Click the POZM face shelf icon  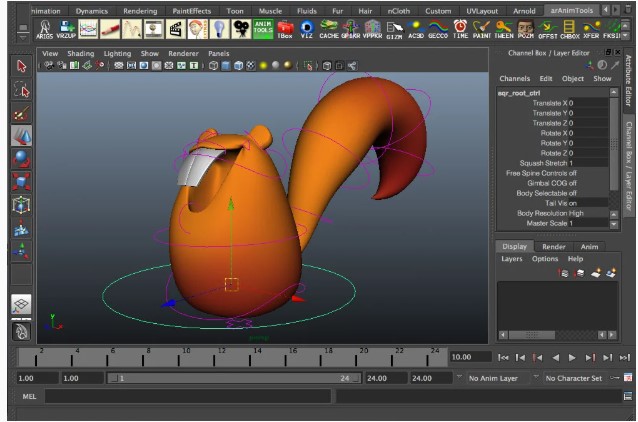point(526,29)
